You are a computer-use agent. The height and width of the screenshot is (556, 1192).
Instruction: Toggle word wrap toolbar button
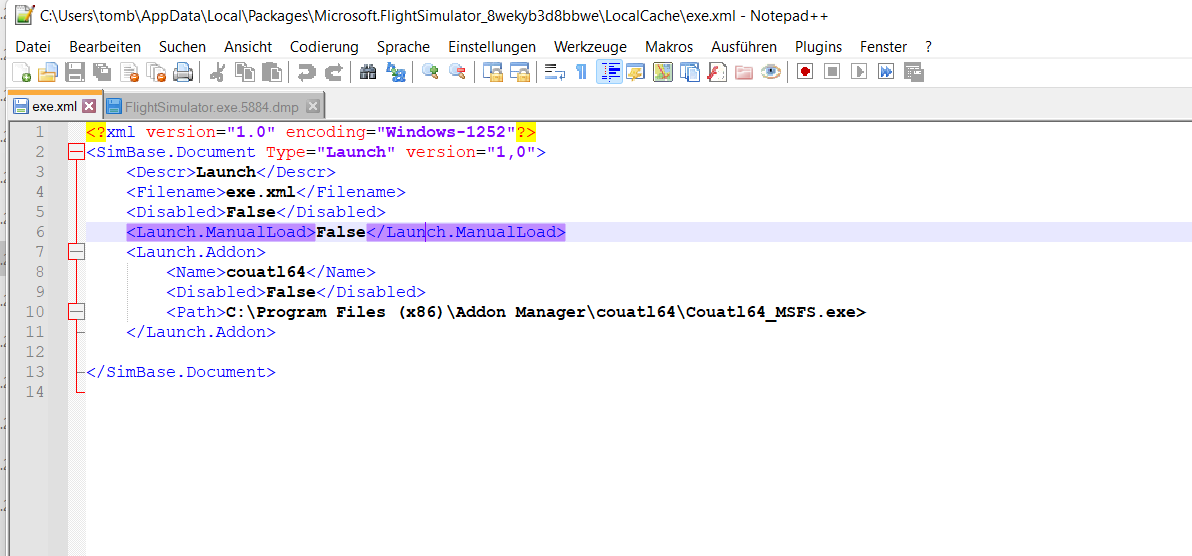coord(554,72)
